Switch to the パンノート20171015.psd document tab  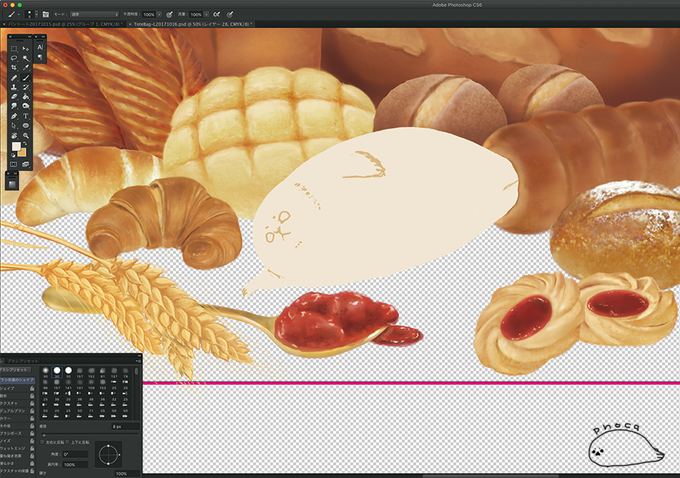coord(63,24)
